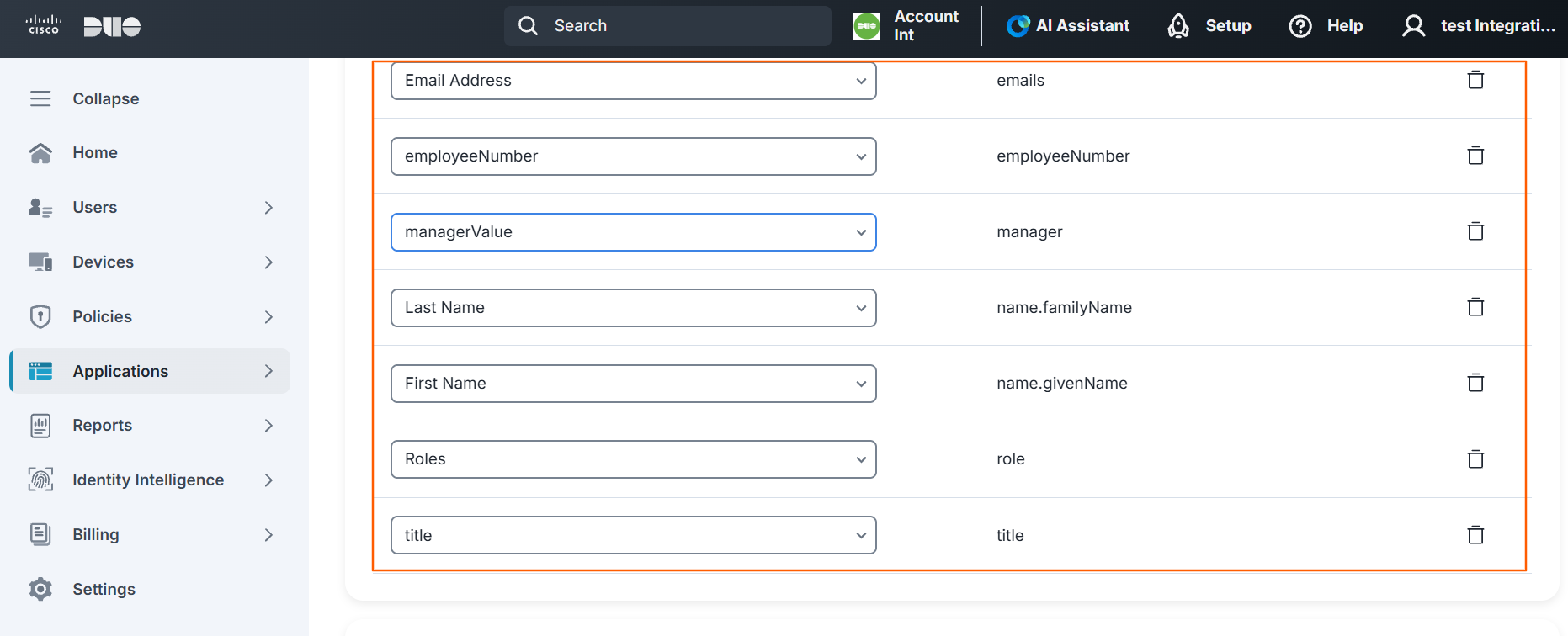Click the AI Assistant icon
The width and height of the screenshot is (1568, 636).
click(1018, 26)
